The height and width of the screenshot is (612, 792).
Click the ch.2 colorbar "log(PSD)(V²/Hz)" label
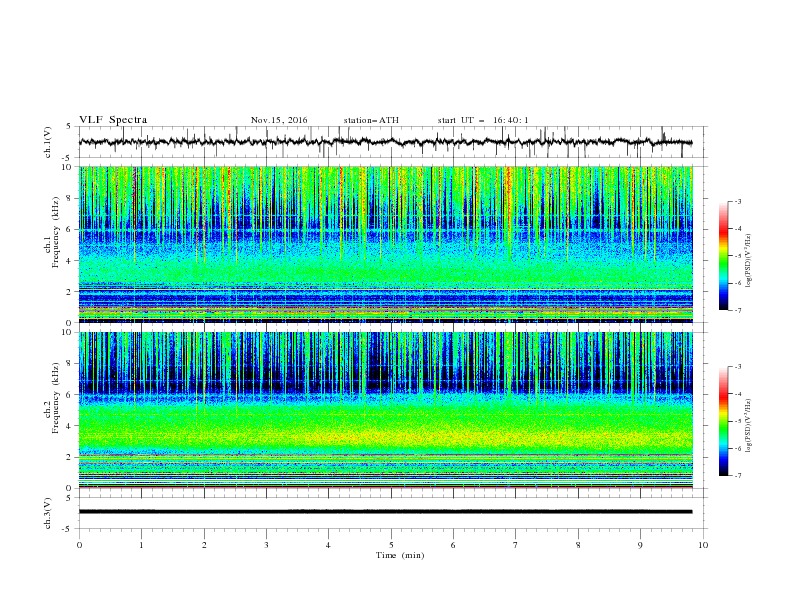coord(749,426)
